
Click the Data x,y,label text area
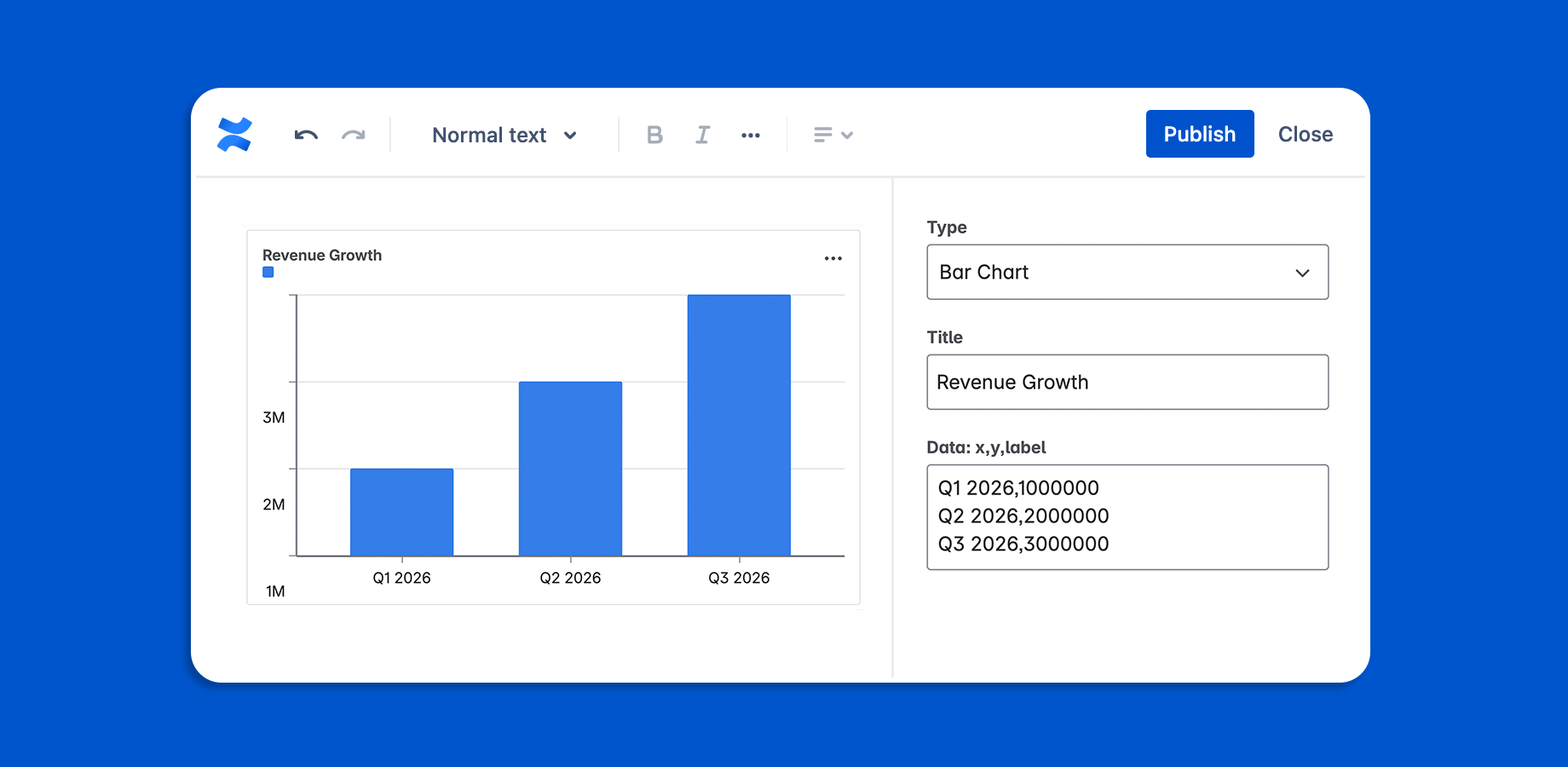click(1127, 517)
